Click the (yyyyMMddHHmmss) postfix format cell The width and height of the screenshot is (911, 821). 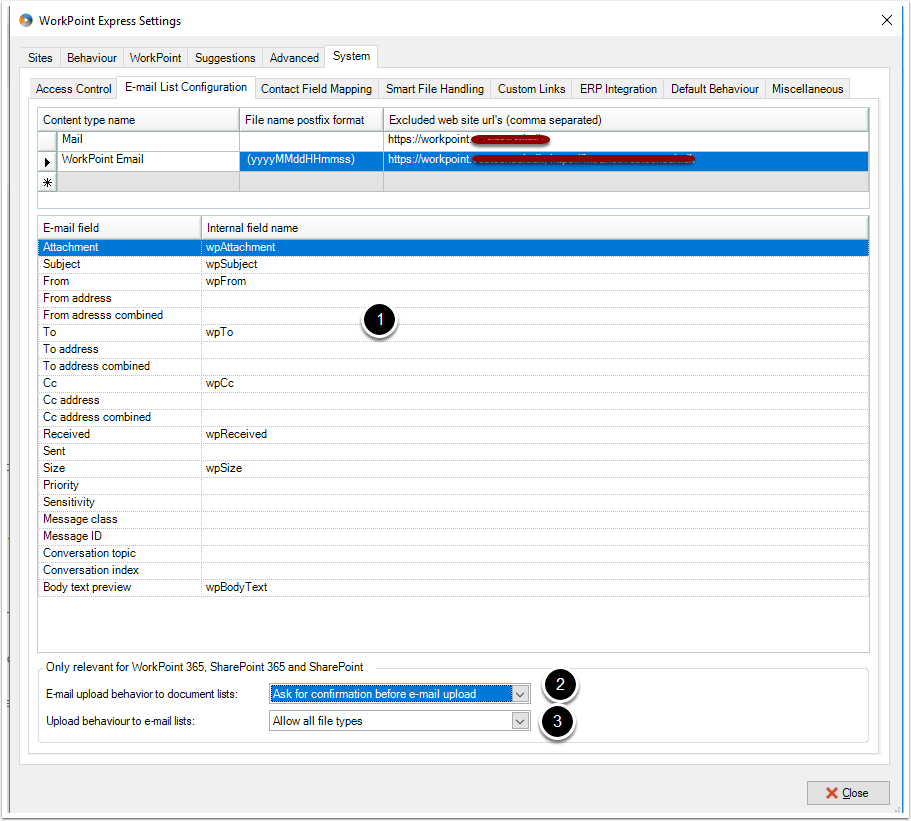pyautogui.click(x=311, y=162)
